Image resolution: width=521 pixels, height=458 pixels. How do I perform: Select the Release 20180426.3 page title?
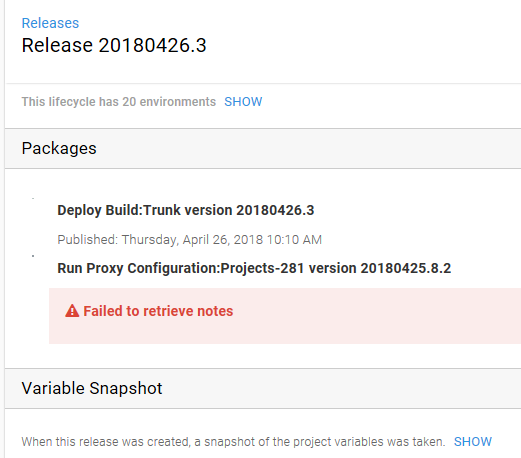(114, 45)
